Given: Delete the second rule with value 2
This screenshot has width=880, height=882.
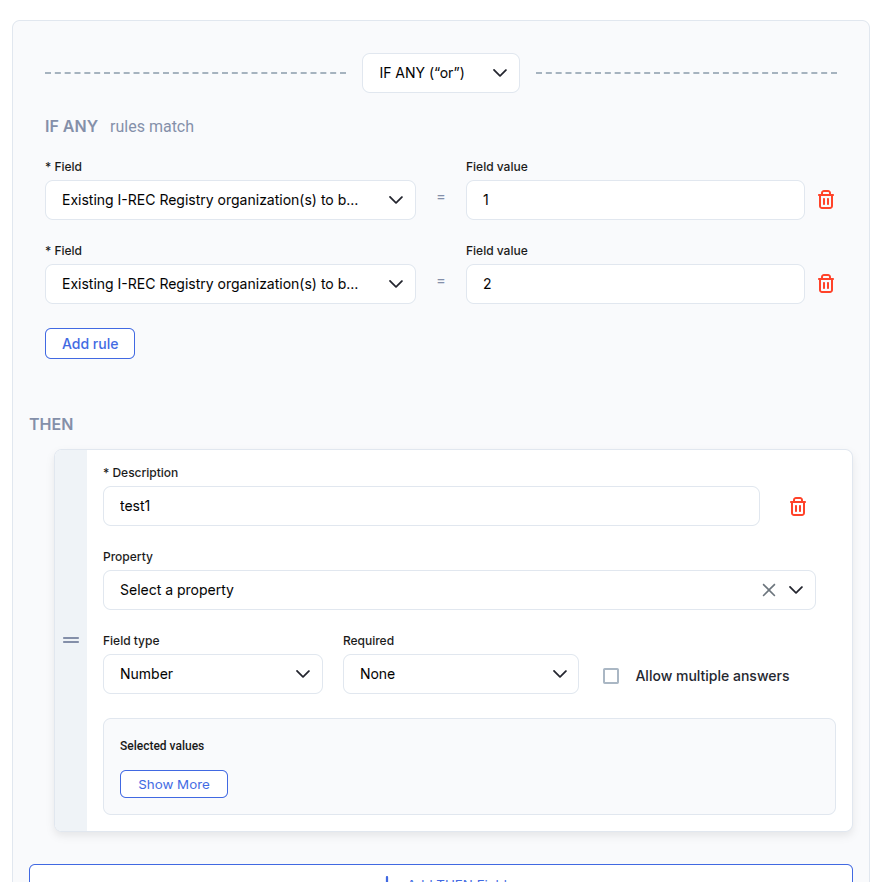Looking at the screenshot, I should tap(826, 284).
